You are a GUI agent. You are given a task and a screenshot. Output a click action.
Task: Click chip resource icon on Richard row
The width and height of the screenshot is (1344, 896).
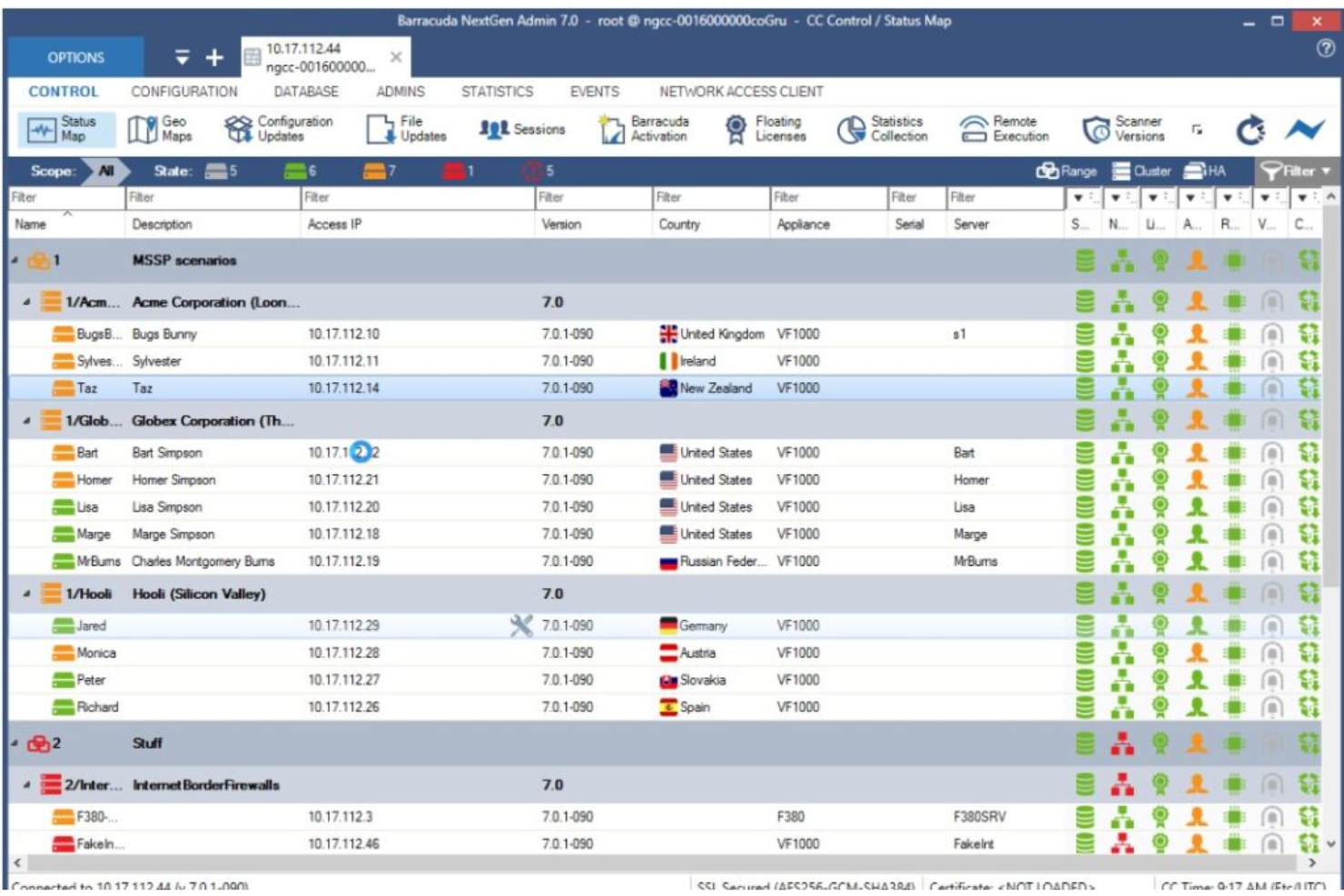tap(1234, 707)
